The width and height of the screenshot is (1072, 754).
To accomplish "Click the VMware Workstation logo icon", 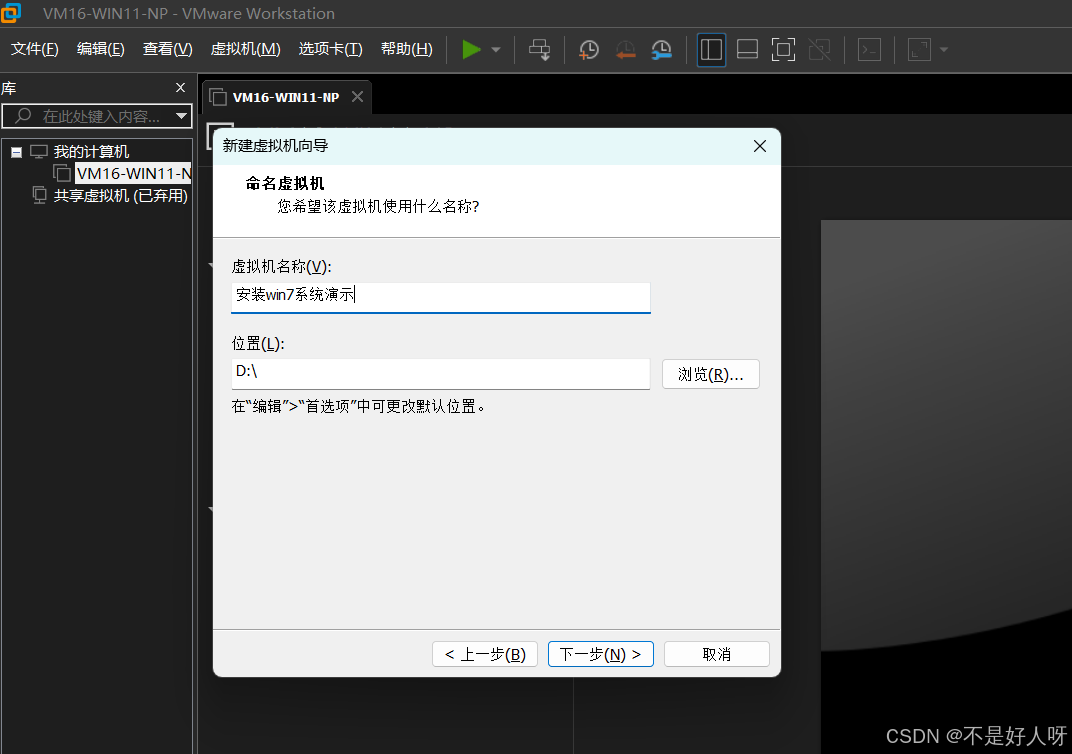I will point(11,13).
